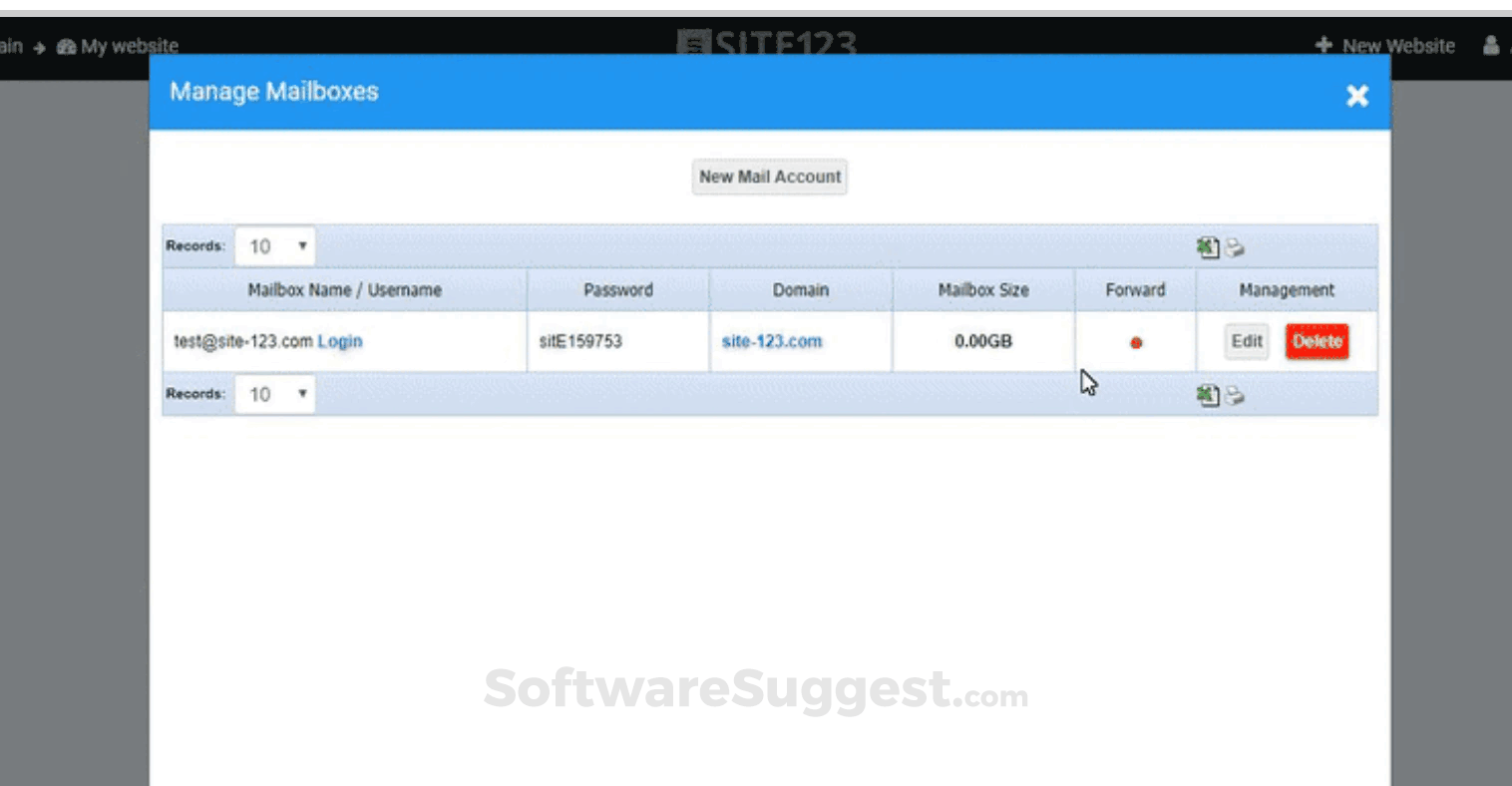Viewport: 1512px width, 786px height.
Task: Click the Excel export icon below the table
Action: (1207, 395)
